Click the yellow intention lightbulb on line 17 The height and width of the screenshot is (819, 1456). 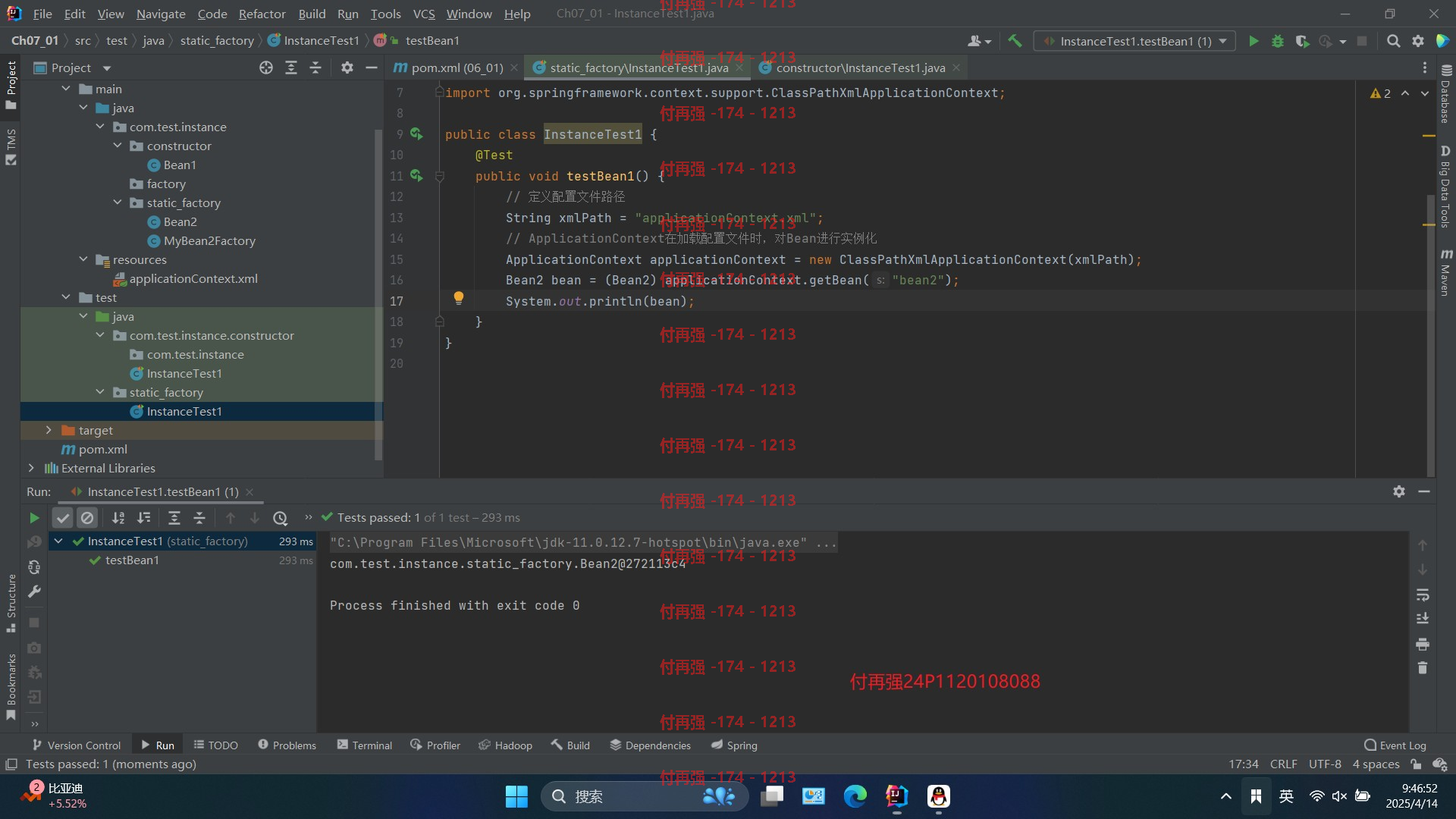pos(458,298)
